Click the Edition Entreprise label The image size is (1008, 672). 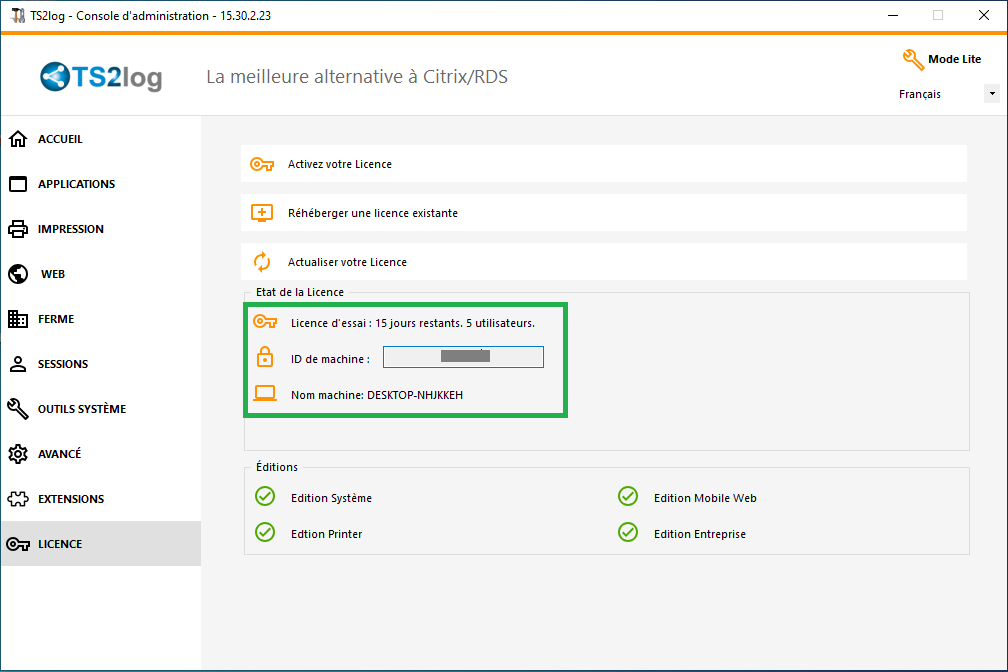pyautogui.click(x=700, y=534)
